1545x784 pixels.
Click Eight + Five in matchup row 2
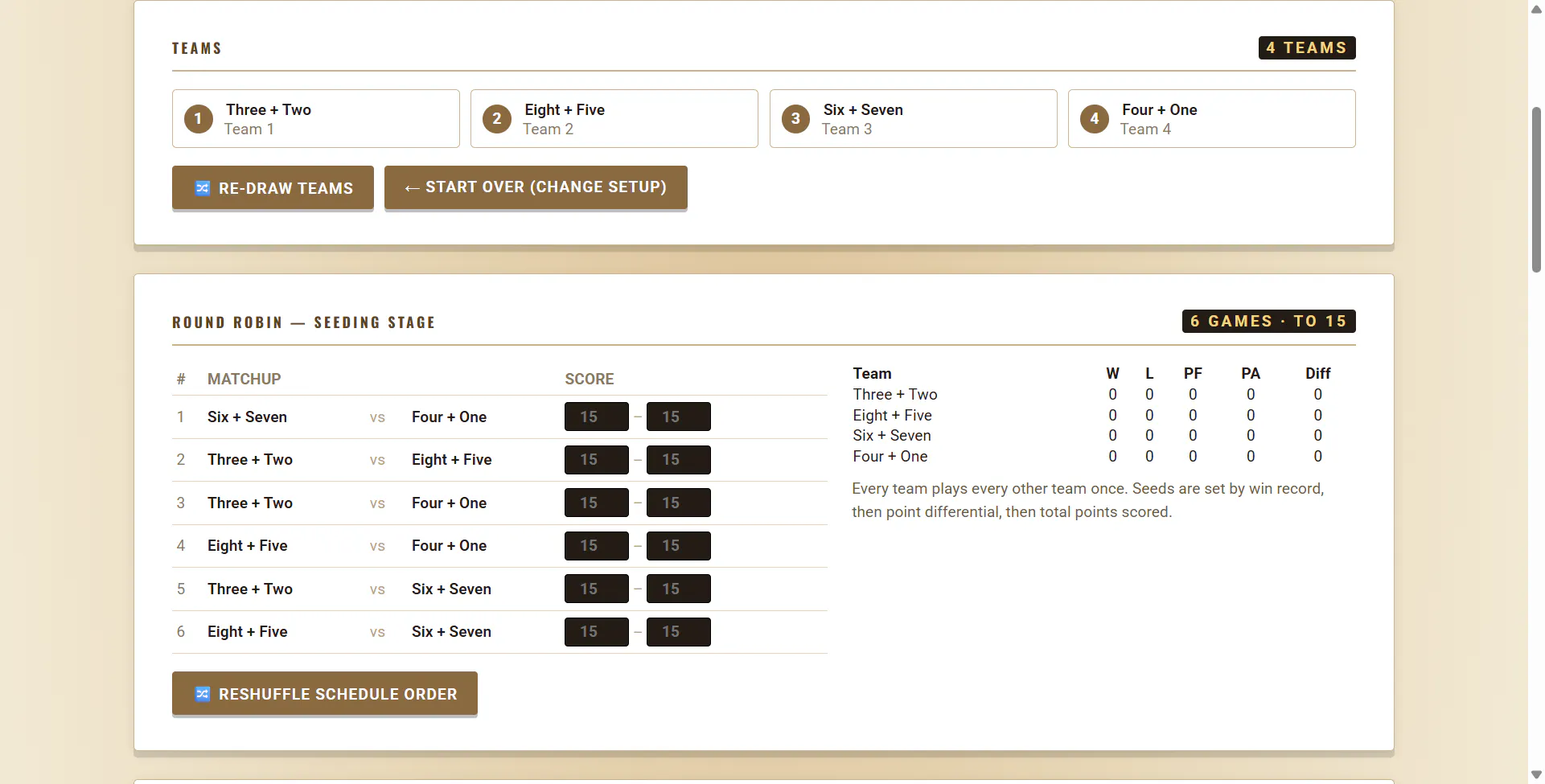(x=451, y=460)
